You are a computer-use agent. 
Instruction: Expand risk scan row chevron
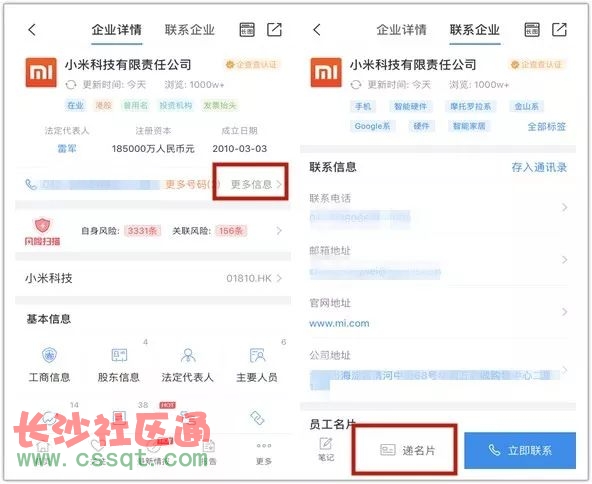pyautogui.click(x=279, y=231)
